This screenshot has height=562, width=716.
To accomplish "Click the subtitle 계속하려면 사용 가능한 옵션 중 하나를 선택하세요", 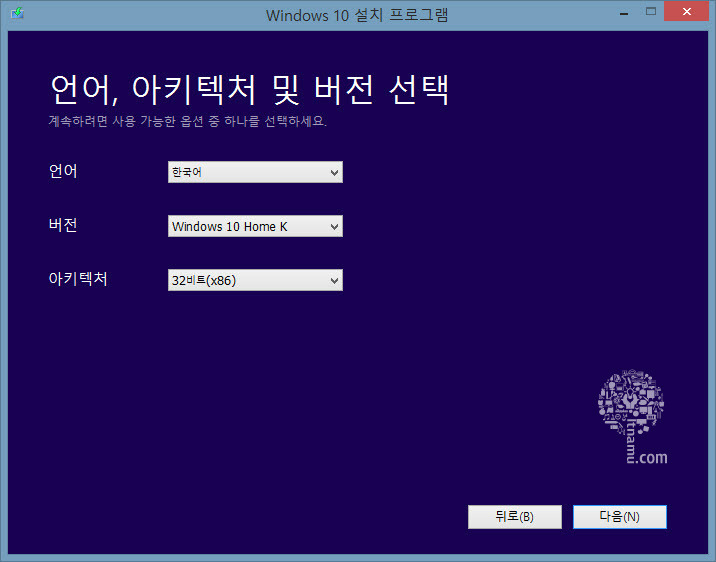I will tap(188, 121).
